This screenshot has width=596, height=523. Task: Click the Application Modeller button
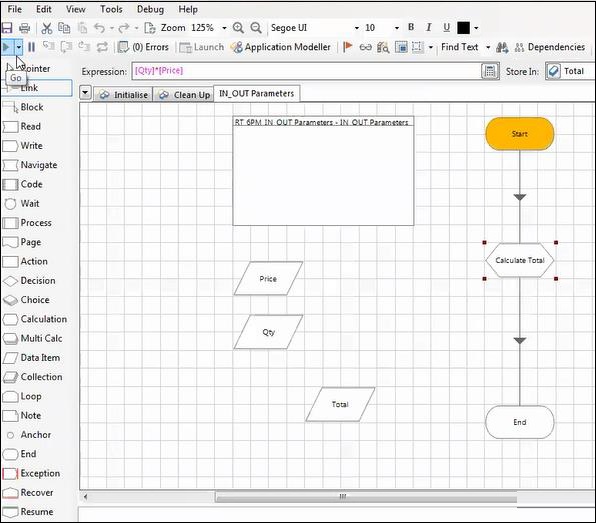(281, 47)
